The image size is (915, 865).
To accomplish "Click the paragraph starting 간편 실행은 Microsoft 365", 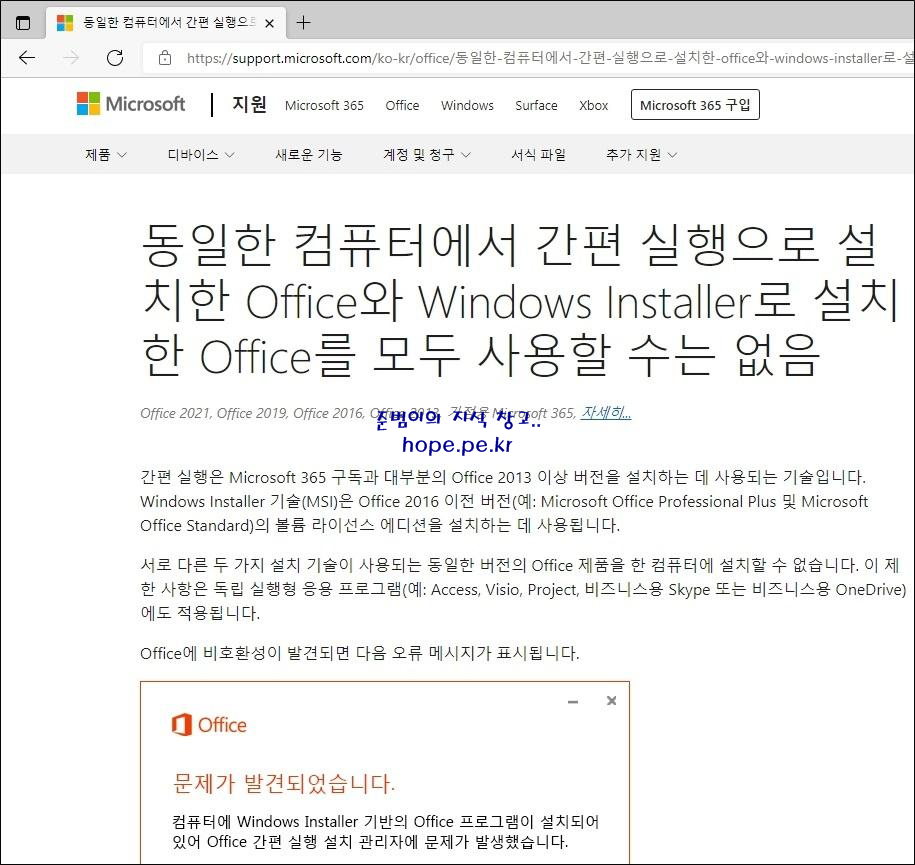I will tap(504, 501).
